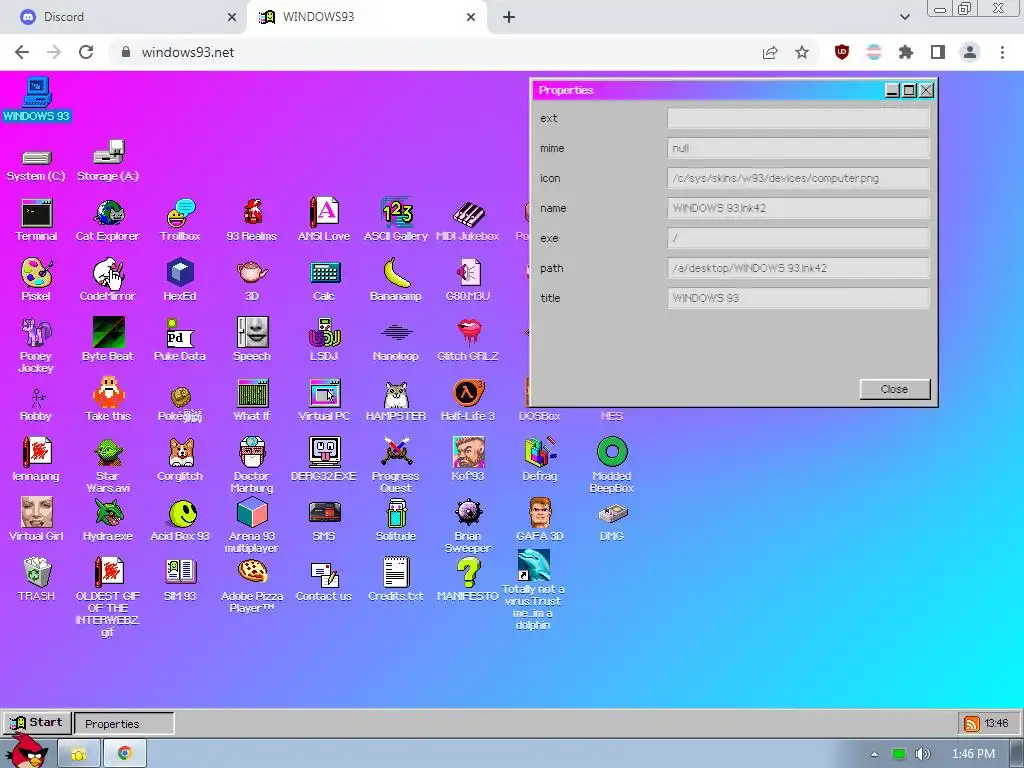Viewport: 1024px width, 768px height.
Task: Open MIDI Jukebox piano icon
Action: [468, 220]
